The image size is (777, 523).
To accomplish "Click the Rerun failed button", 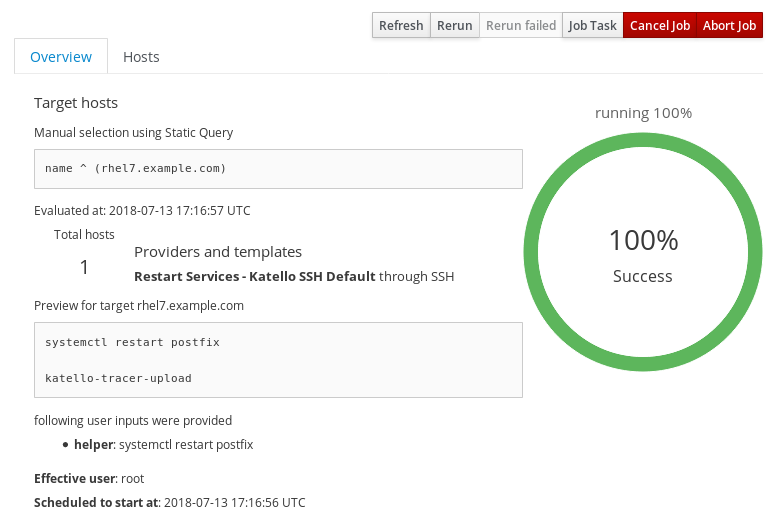I will [x=520, y=25].
